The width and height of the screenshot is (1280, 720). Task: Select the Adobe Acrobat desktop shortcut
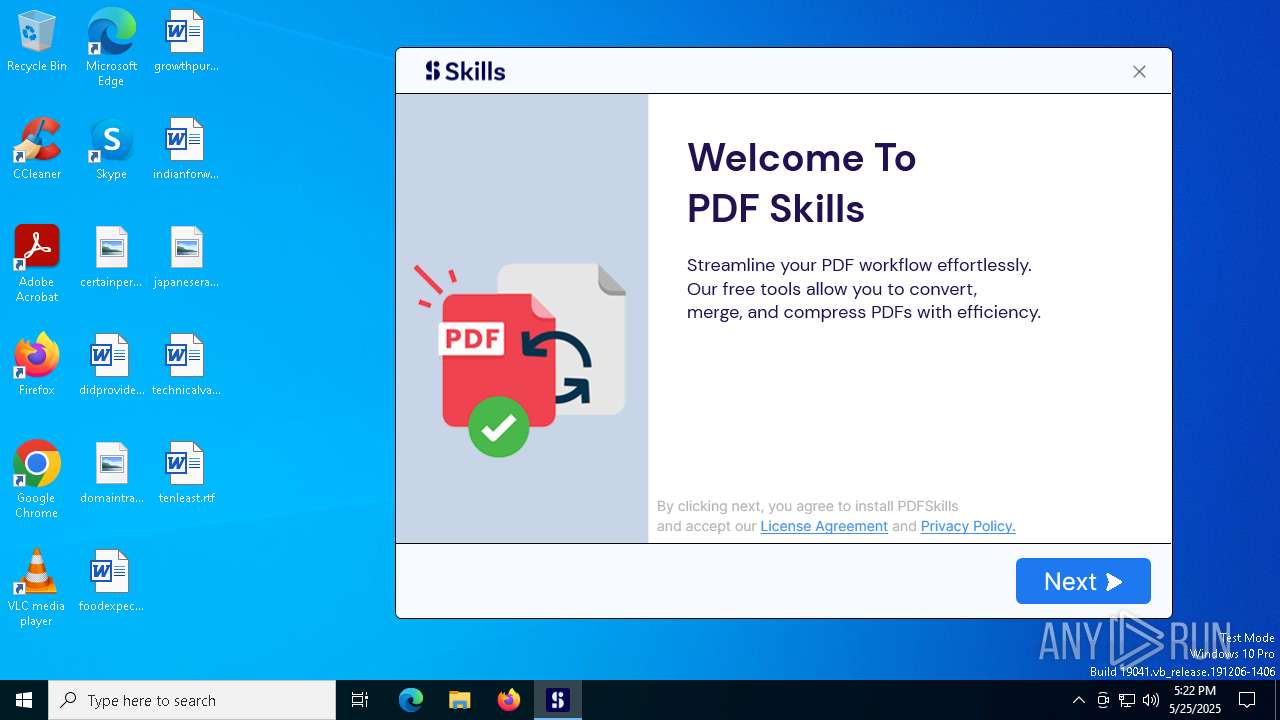click(x=37, y=264)
